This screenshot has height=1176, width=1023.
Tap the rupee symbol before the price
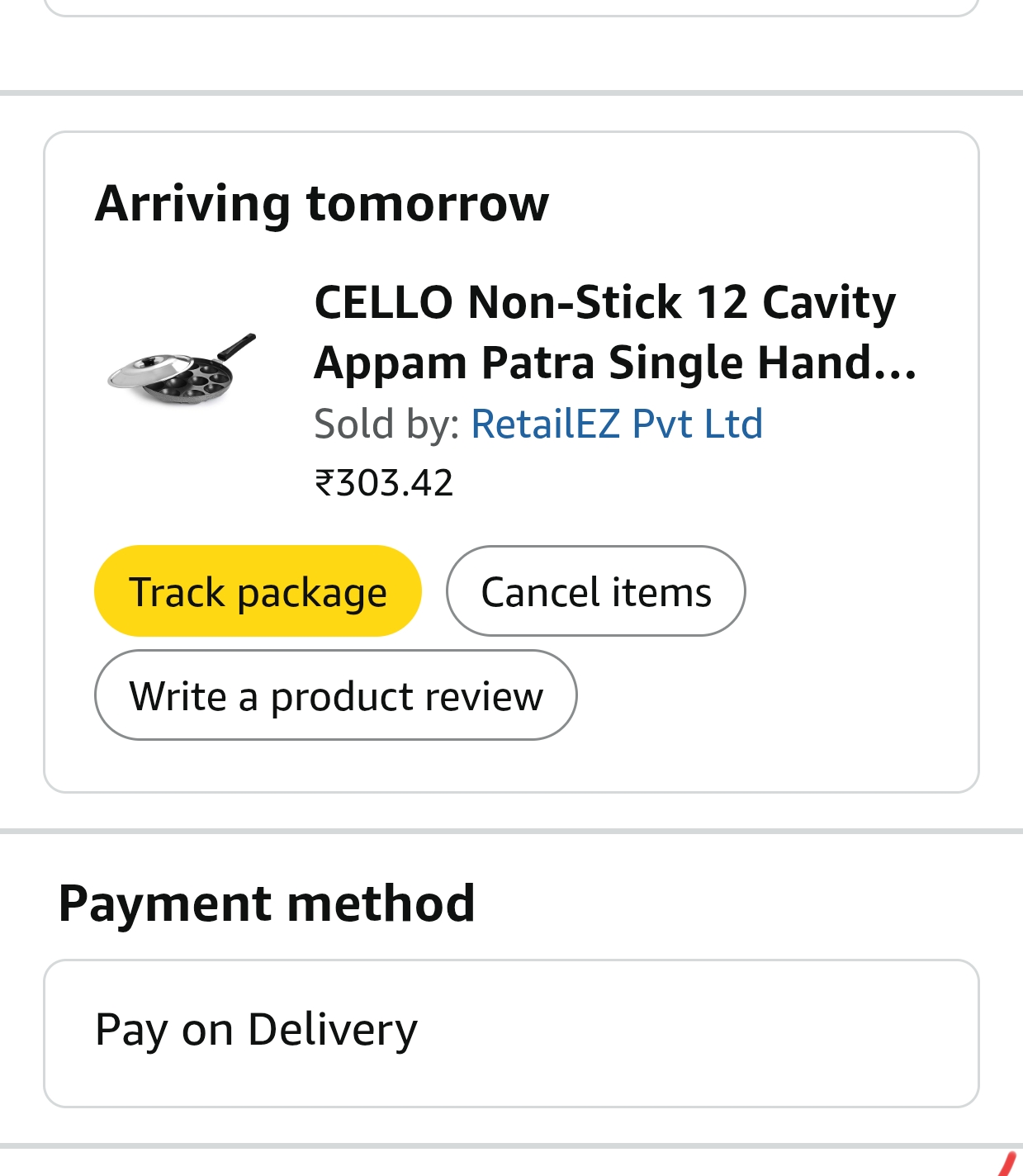click(x=324, y=483)
